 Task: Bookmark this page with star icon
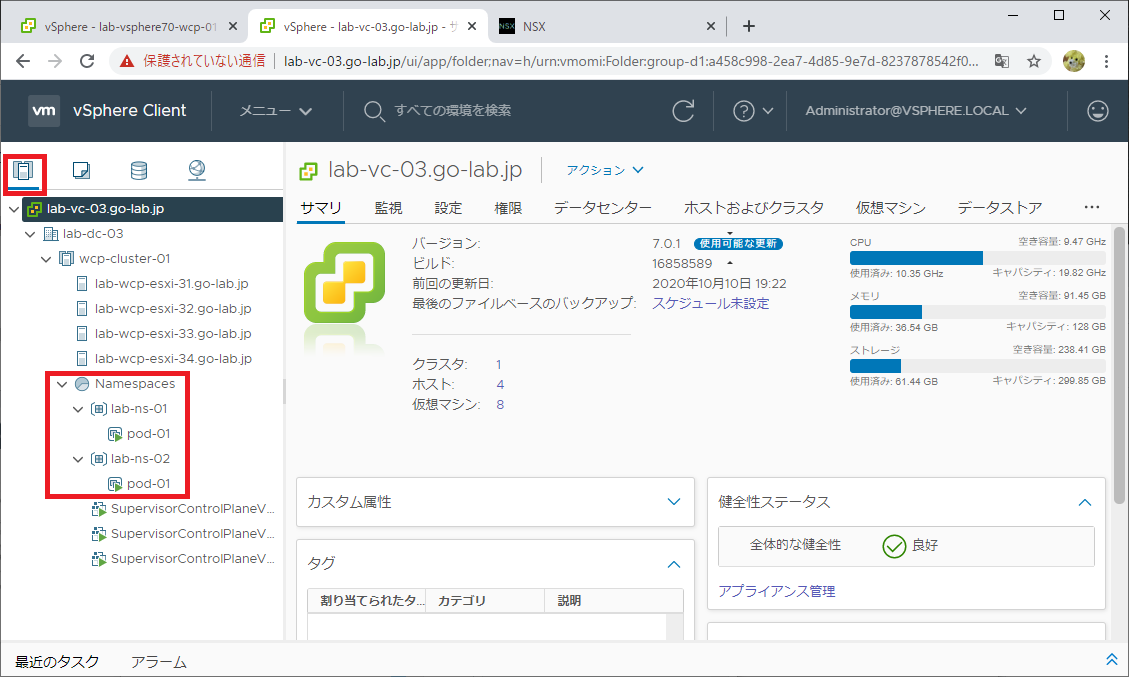1034,61
